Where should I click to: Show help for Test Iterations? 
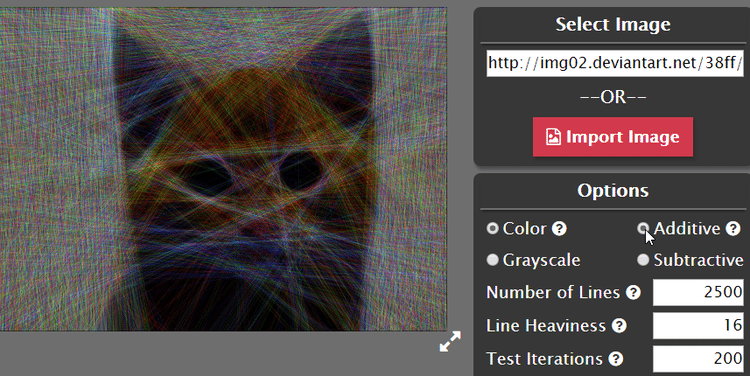pos(616,359)
